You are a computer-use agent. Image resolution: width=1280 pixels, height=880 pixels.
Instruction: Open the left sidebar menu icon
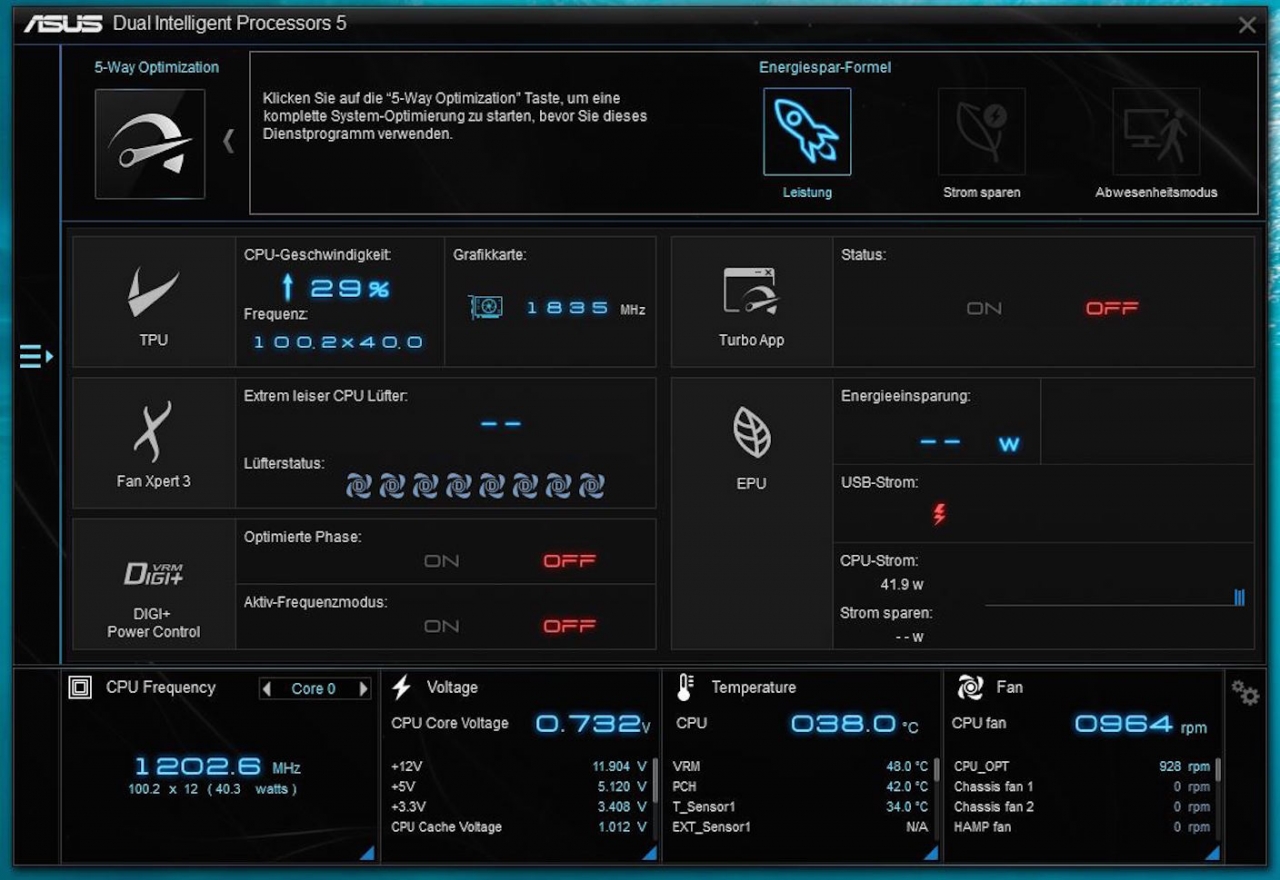(x=36, y=356)
